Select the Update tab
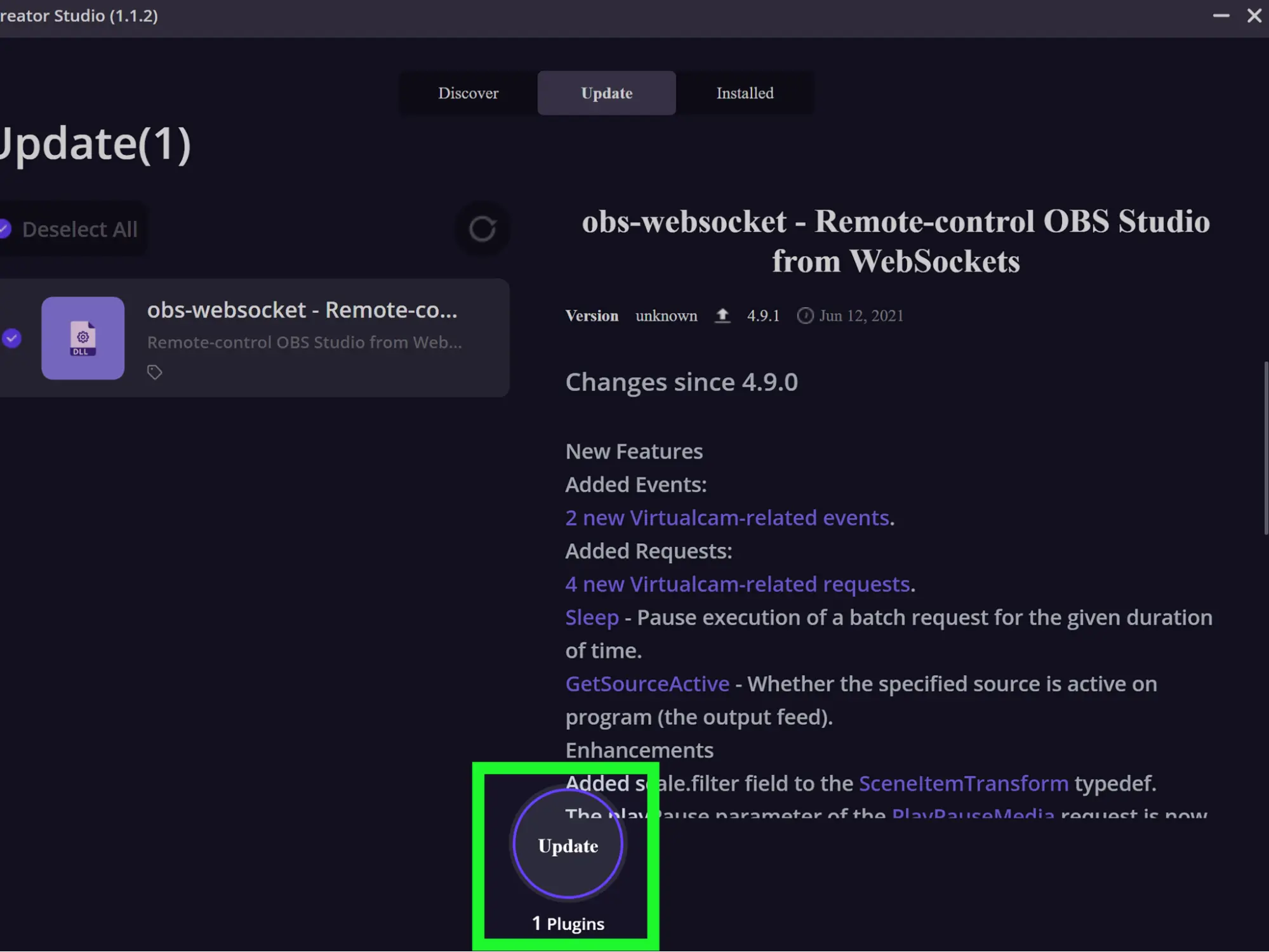 point(606,93)
